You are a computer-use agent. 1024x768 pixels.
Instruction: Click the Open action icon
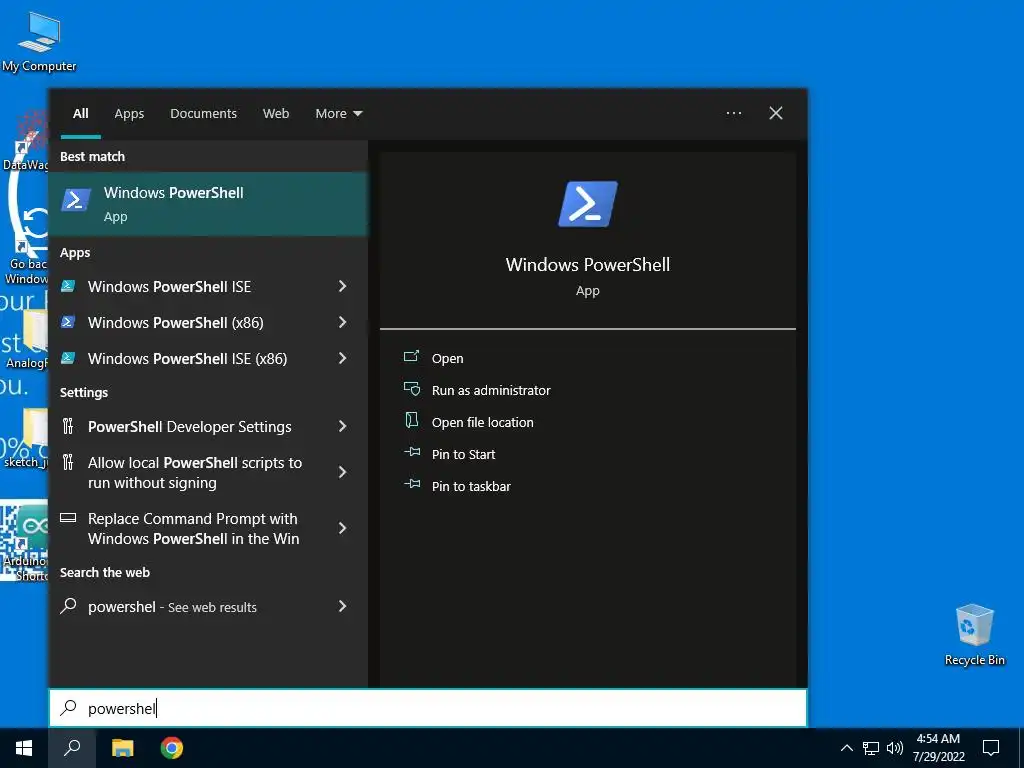[411, 357]
